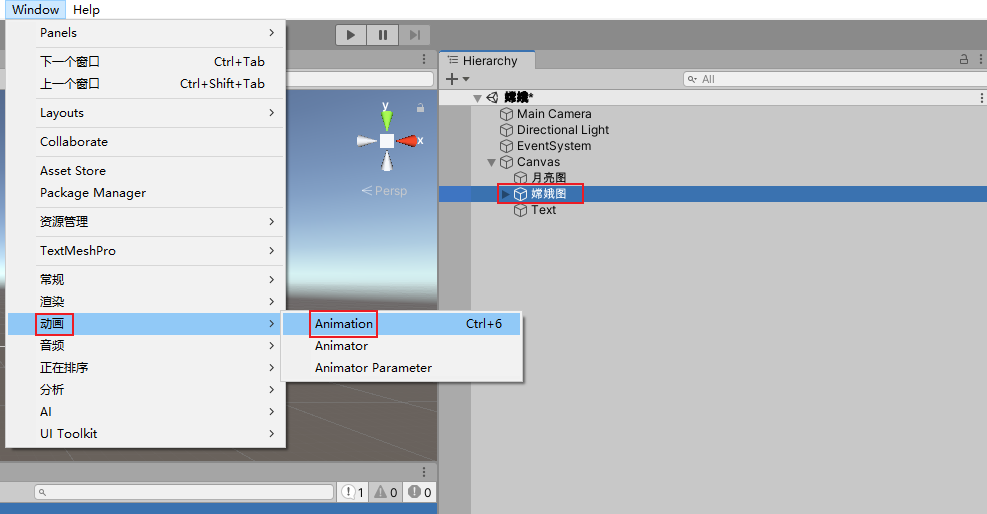987x514 pixels.
Task: Toggle console warning count filter
Action: 385,492
